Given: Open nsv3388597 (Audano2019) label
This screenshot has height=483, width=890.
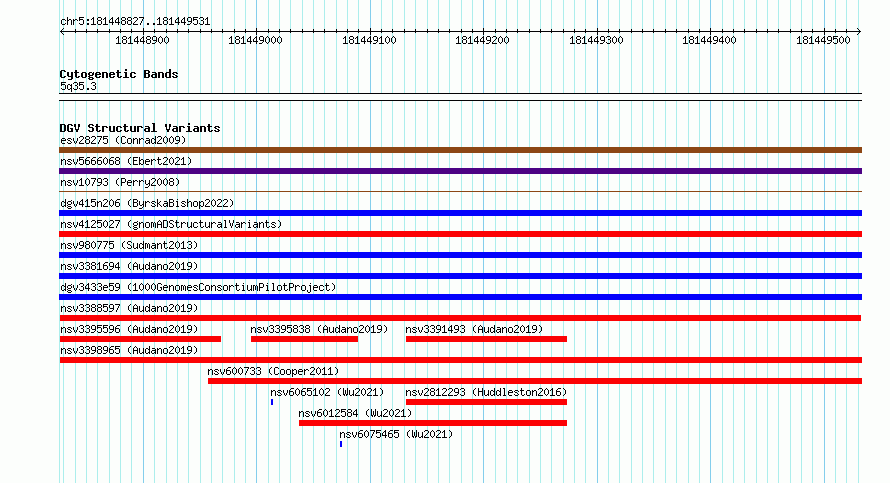Looking at the screenshot, I should tap(129, 308).
